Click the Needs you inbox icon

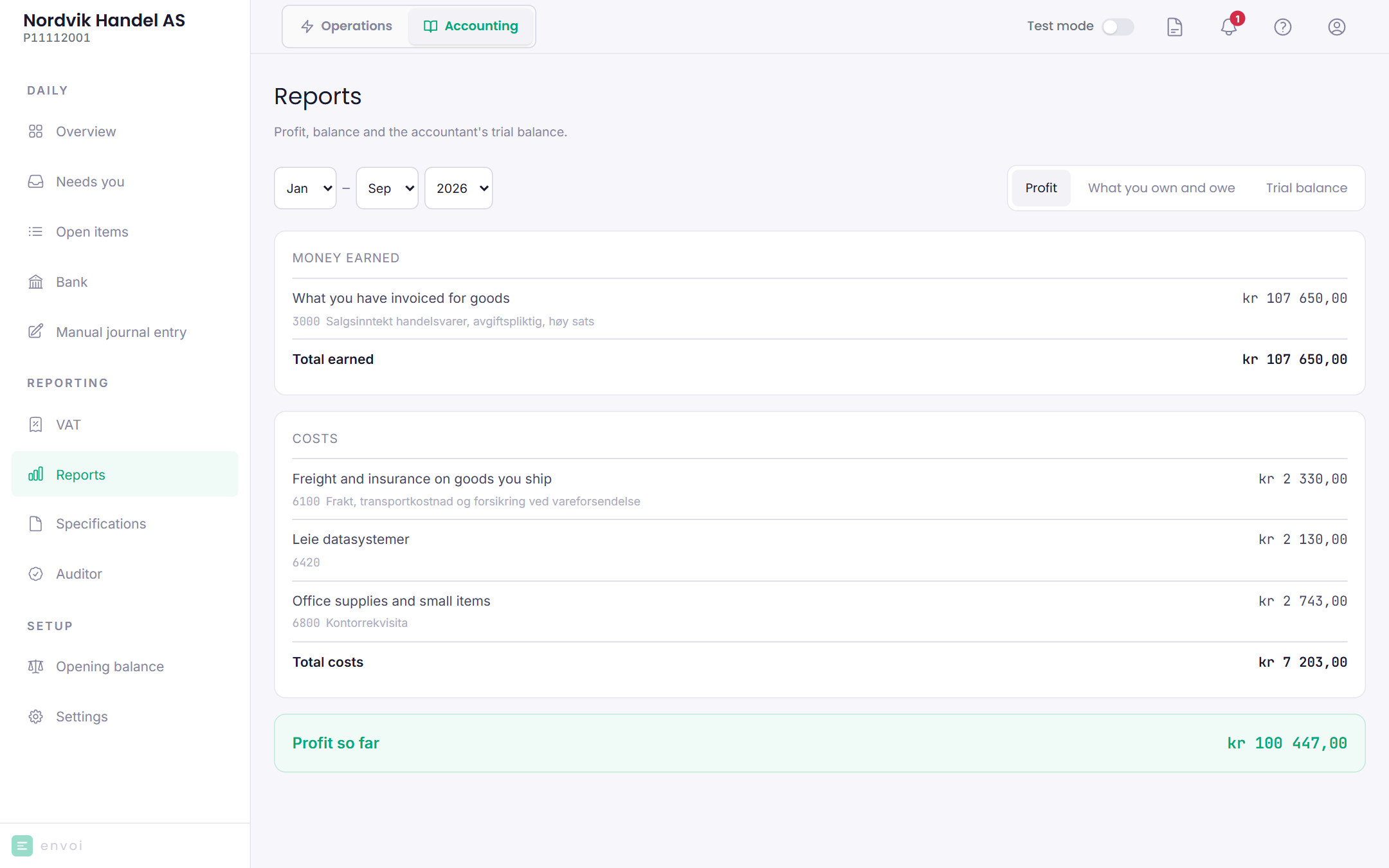click(36, 181)
